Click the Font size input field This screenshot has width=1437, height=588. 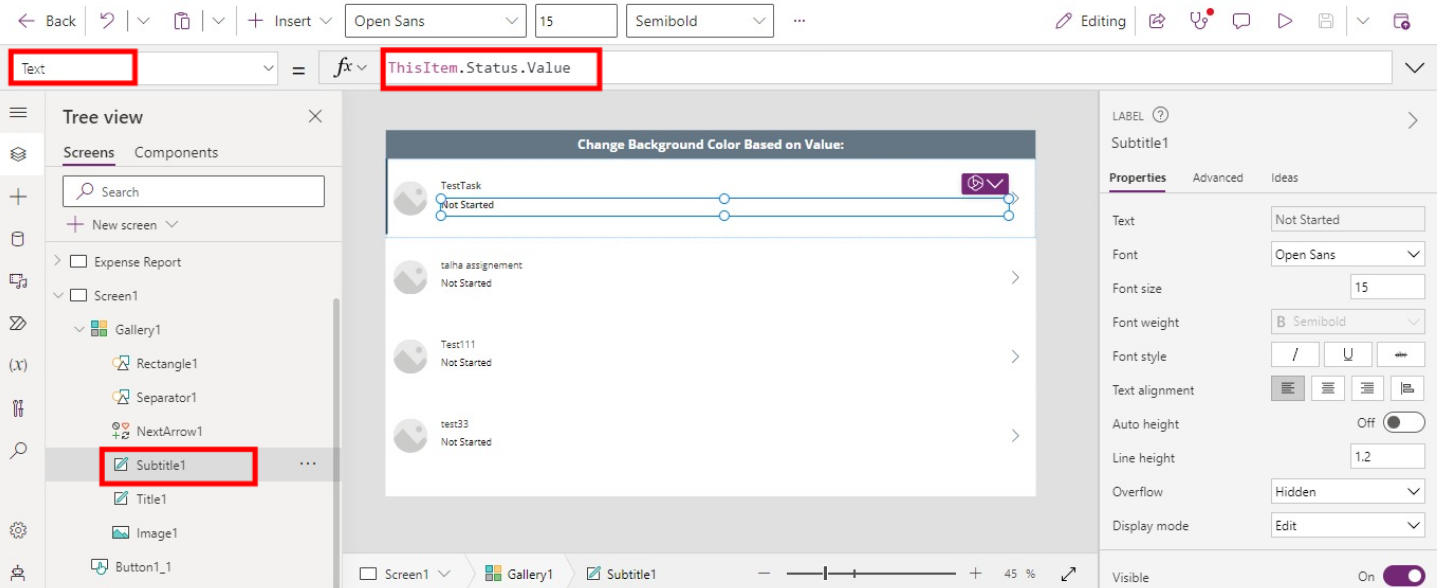[1388, 287]
